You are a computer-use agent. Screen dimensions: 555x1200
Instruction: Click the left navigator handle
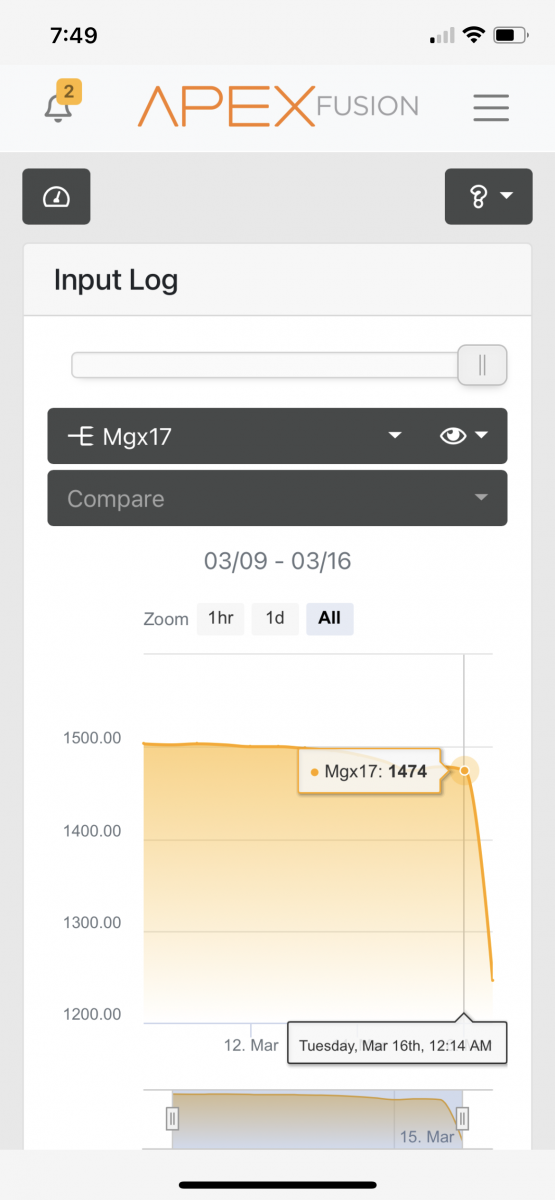click(172, 1118)
